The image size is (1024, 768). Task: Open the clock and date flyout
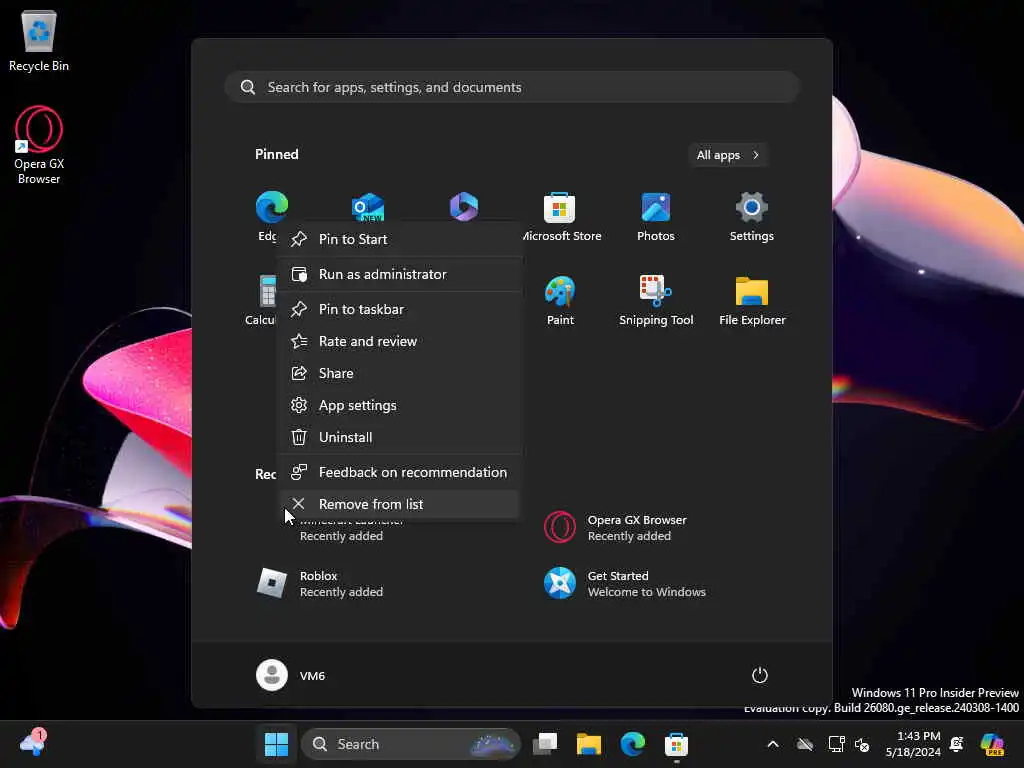913,744
